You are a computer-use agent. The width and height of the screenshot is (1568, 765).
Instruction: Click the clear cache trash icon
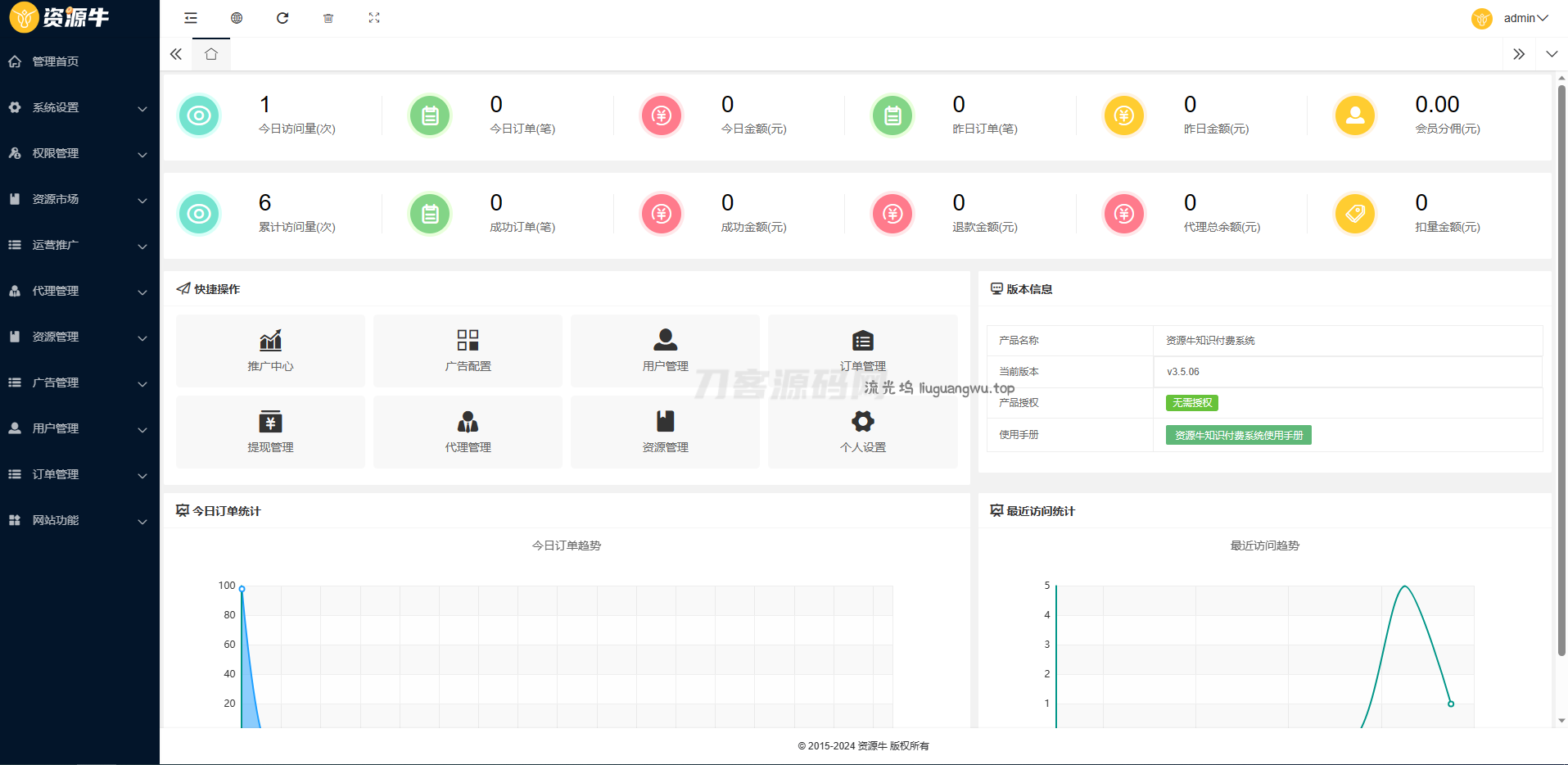click(x=328, y=18)
